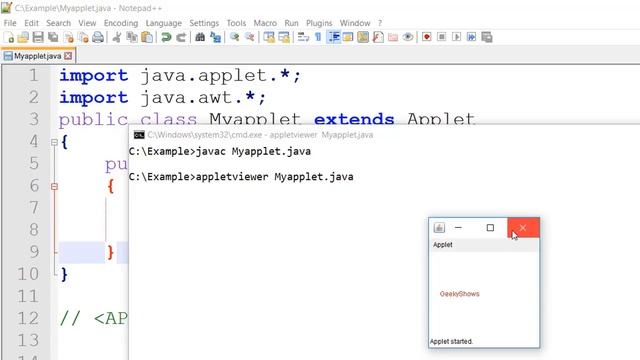Viewport: 640px width, 360px height.
Task: Open Folder as Workspace icon
Action: pos(393,38)
